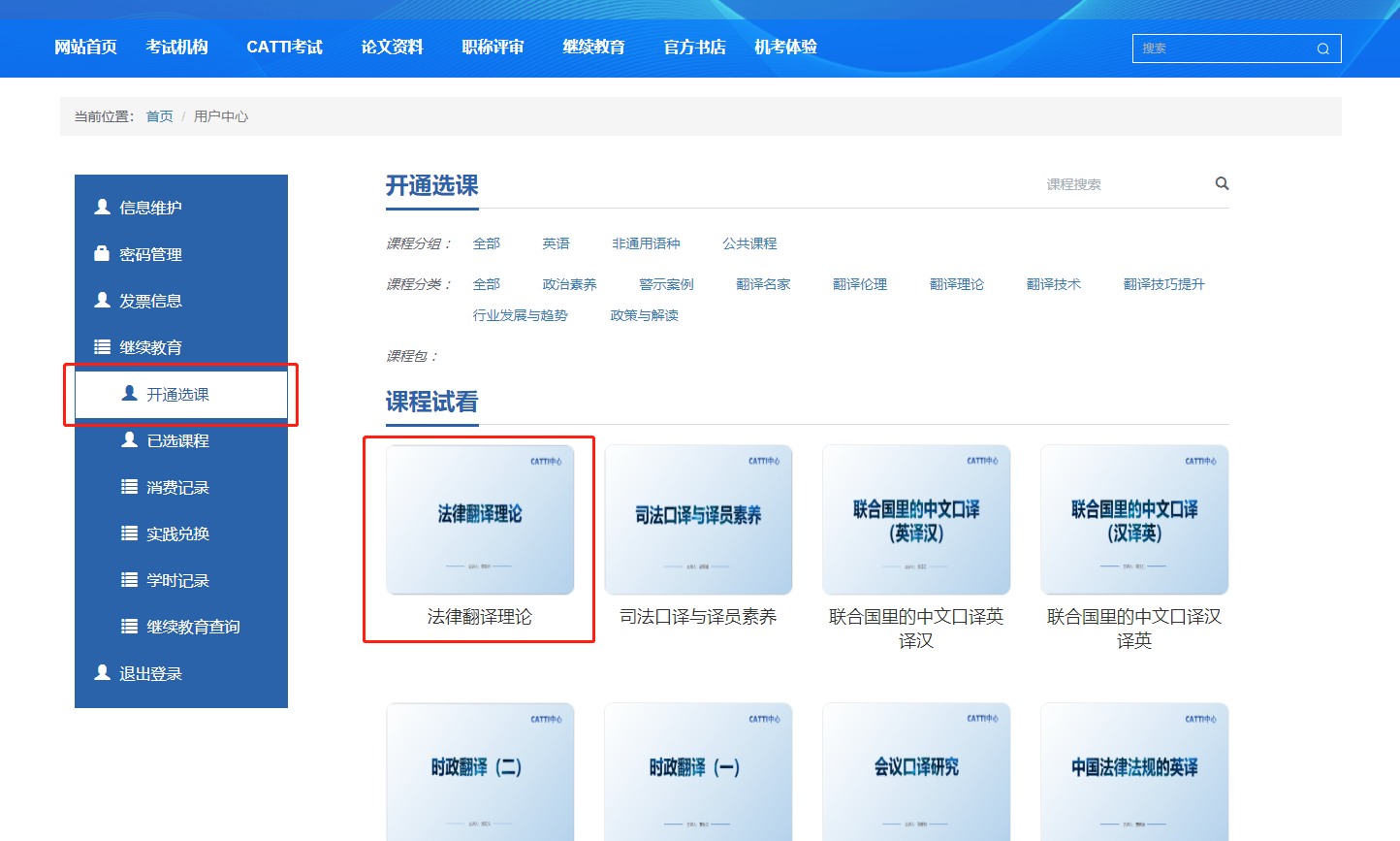Open 实践兑换 in the sidebar

coord(177,534)
